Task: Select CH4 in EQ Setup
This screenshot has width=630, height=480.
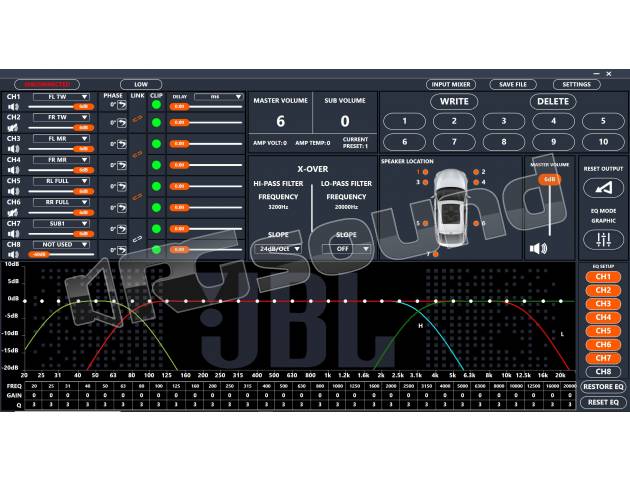Action: point(603,317)
